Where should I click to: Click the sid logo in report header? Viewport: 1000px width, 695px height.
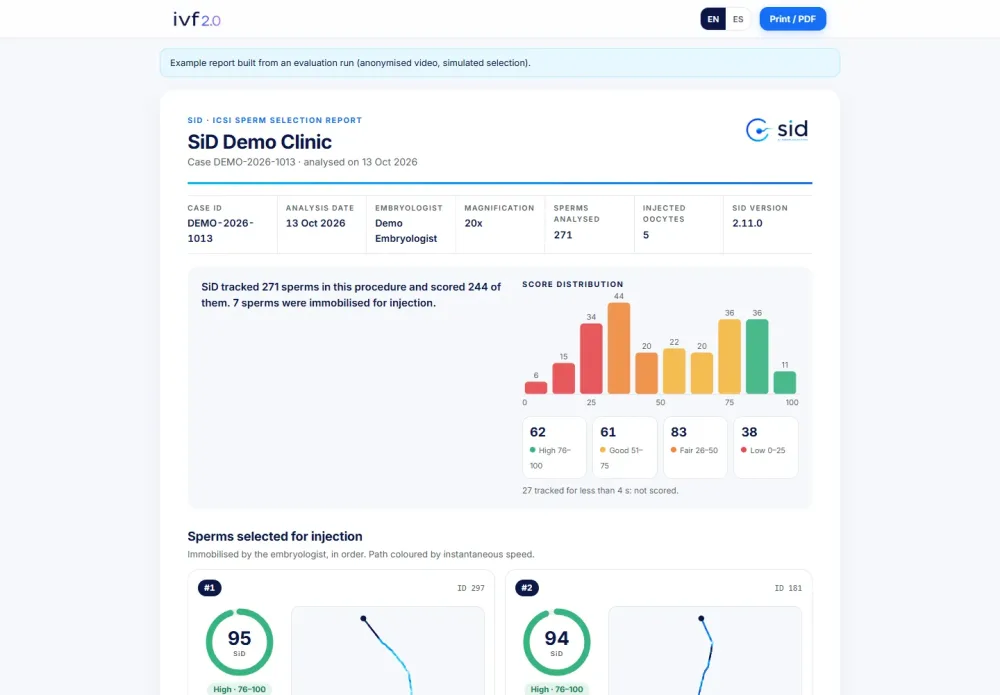[777, 129]
